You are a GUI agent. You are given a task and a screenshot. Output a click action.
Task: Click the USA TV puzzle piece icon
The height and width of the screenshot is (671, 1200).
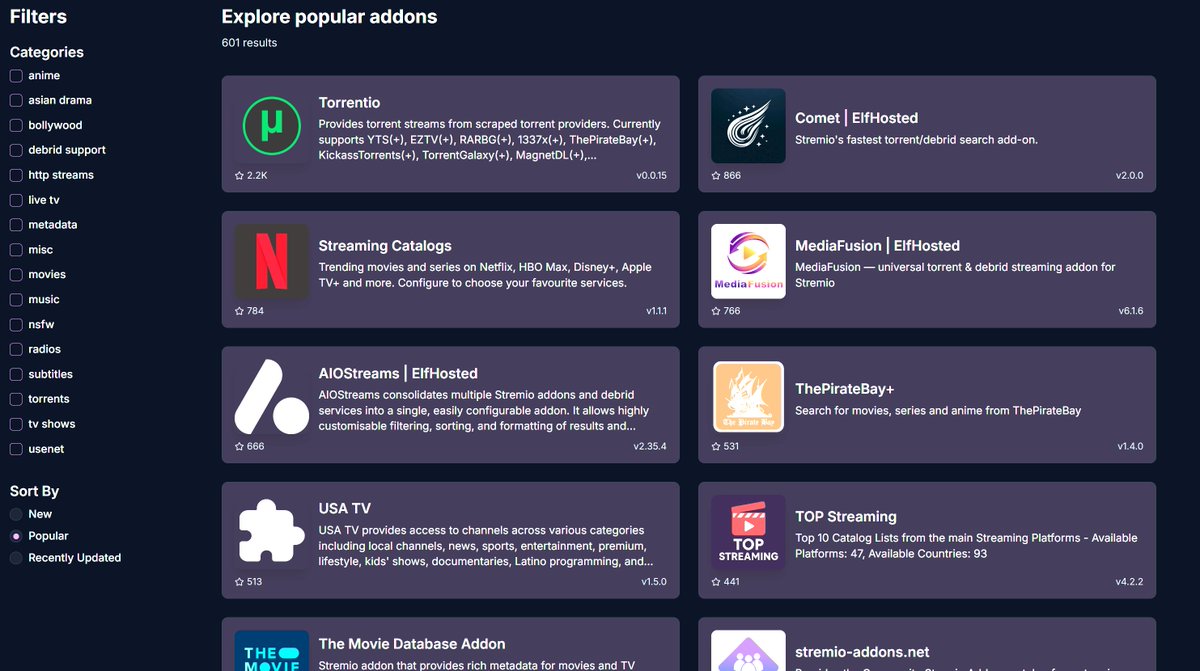click(272, 532)
